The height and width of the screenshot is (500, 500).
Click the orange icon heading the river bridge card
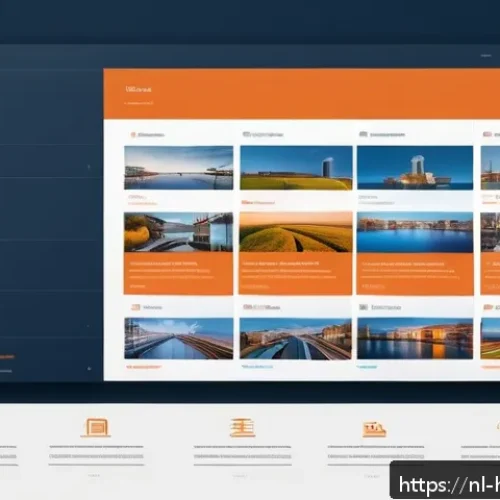[133, 135]
